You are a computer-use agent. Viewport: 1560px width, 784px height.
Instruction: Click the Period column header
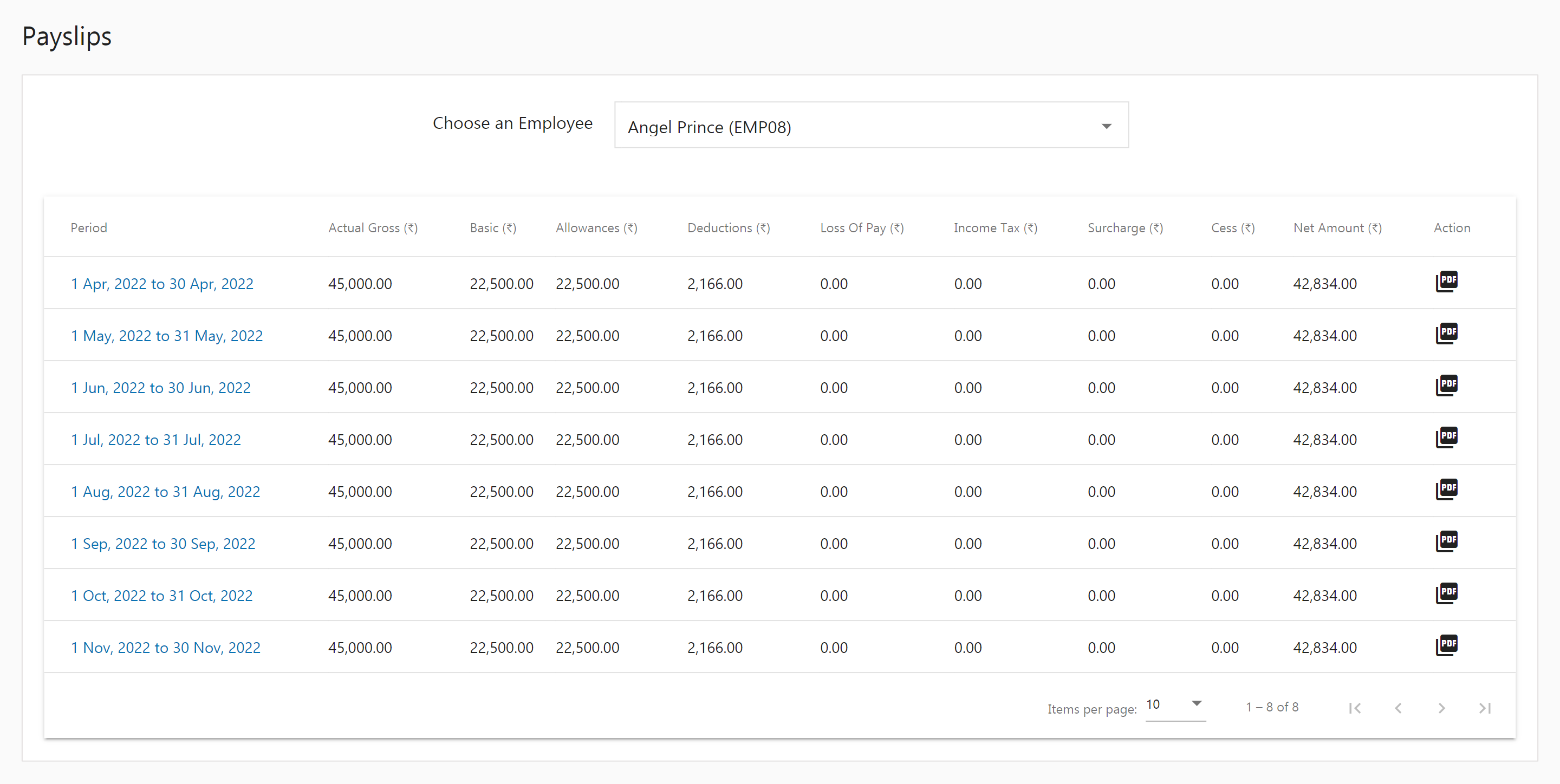click(88, 228)
